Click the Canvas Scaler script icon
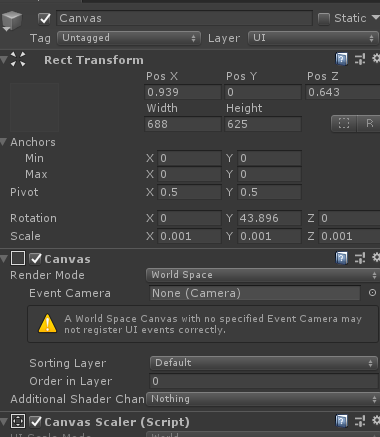The image size is (380, 437). (x=18, y=421)
